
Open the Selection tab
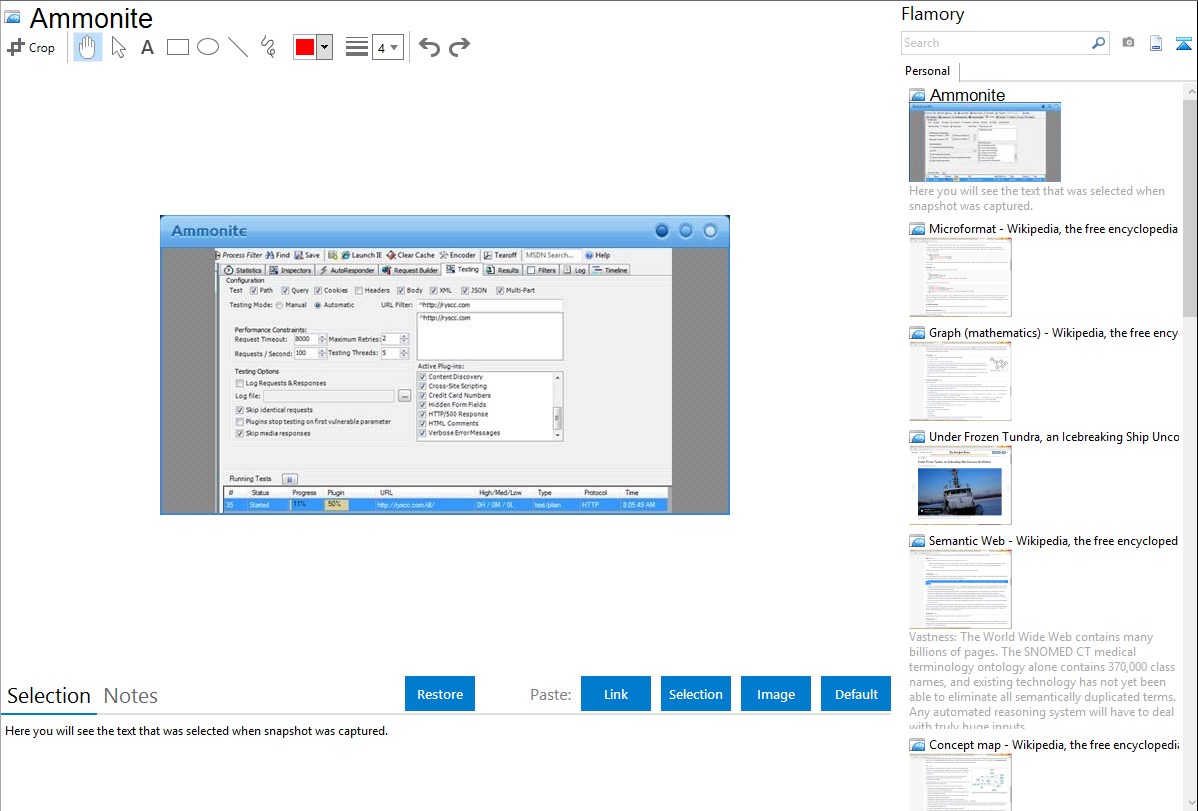point(49,696)
